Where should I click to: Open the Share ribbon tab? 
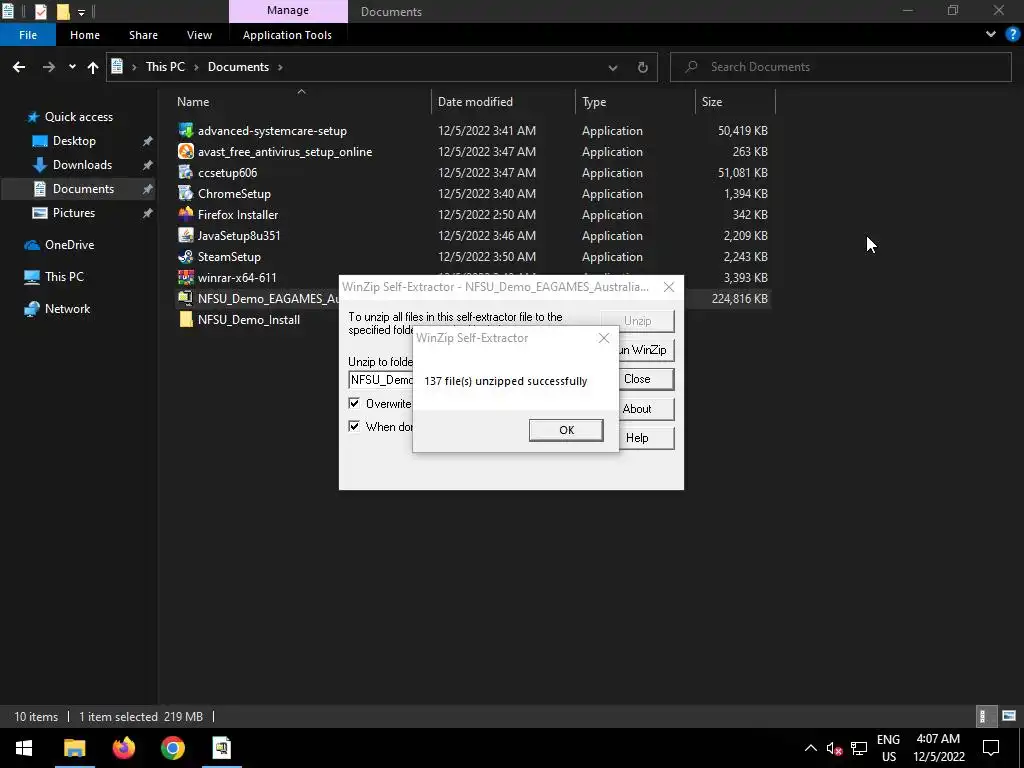143,35
